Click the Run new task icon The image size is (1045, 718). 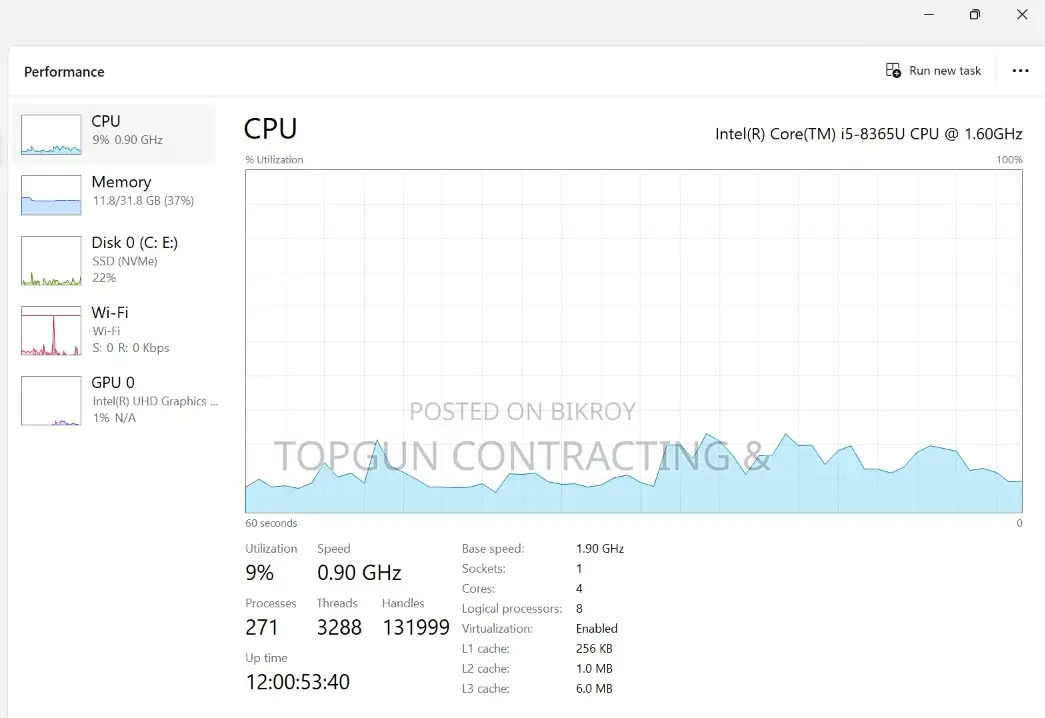click(x=893, y=70)
